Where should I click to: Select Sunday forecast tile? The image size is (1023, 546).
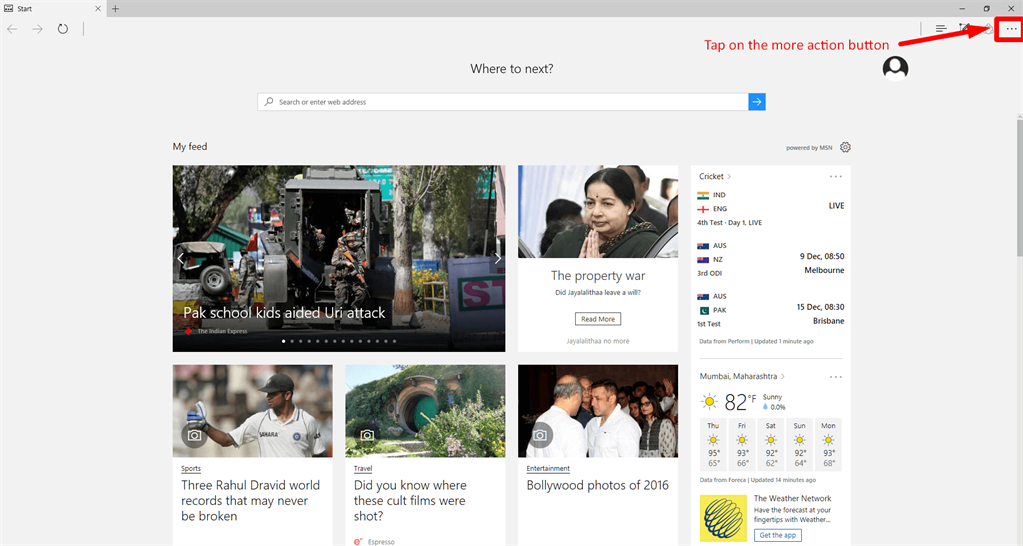[x=799, y=444]
